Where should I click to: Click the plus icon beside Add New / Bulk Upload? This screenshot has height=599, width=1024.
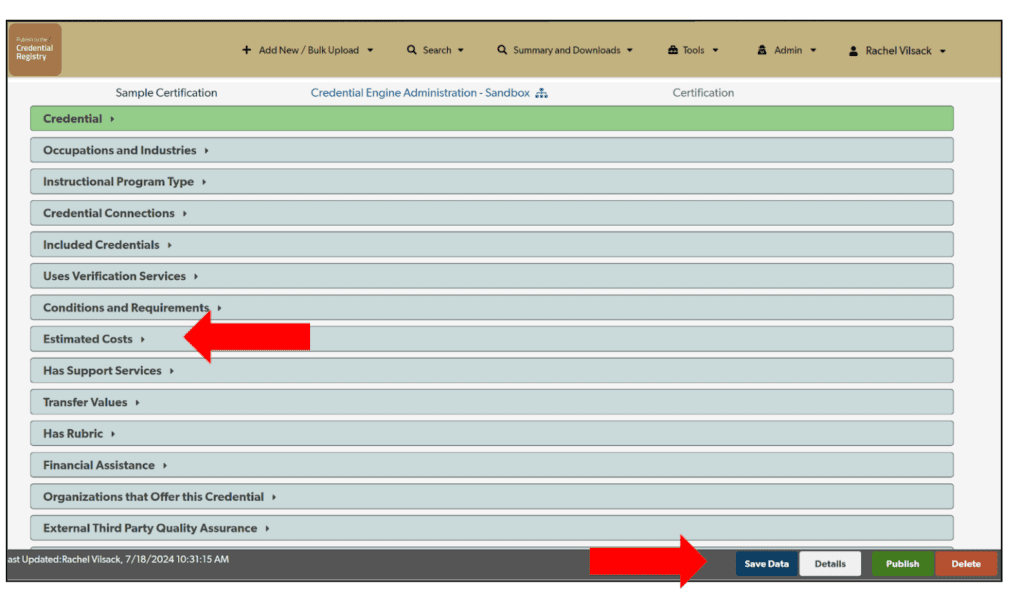click(247, 49)
